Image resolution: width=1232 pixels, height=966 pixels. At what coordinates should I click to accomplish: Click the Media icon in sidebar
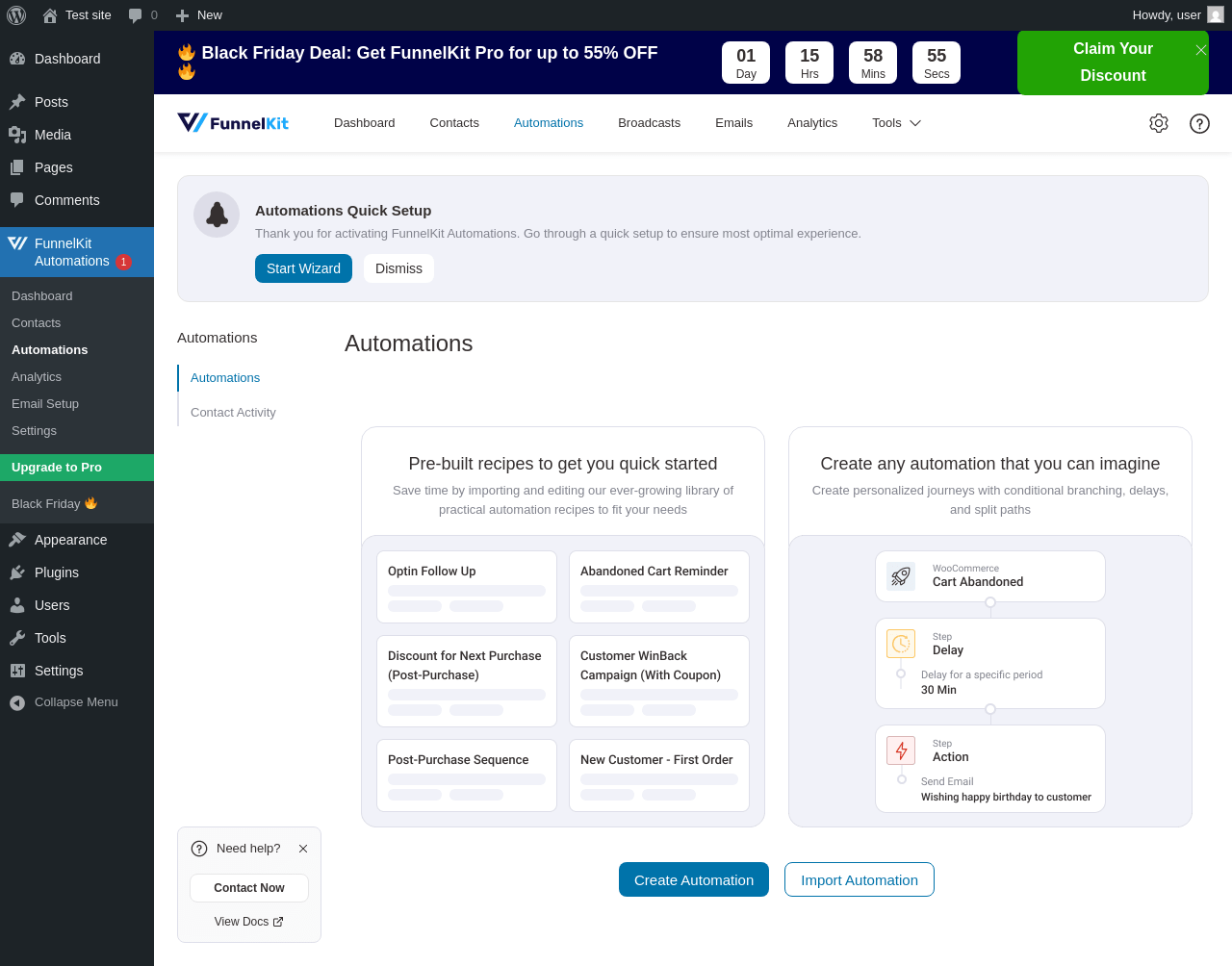(x=17, y=135)
